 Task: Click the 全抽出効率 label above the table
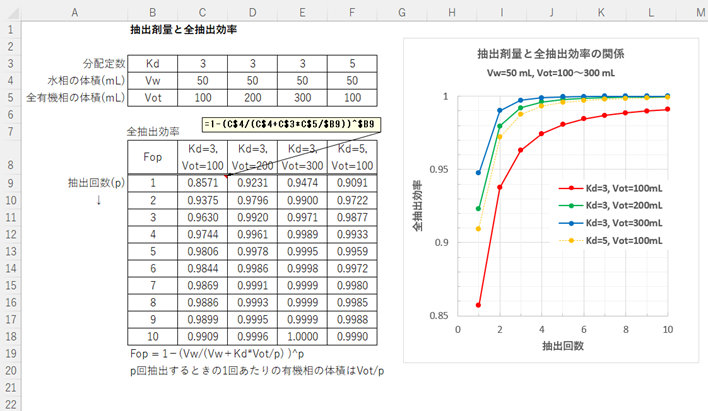[153, 131]
